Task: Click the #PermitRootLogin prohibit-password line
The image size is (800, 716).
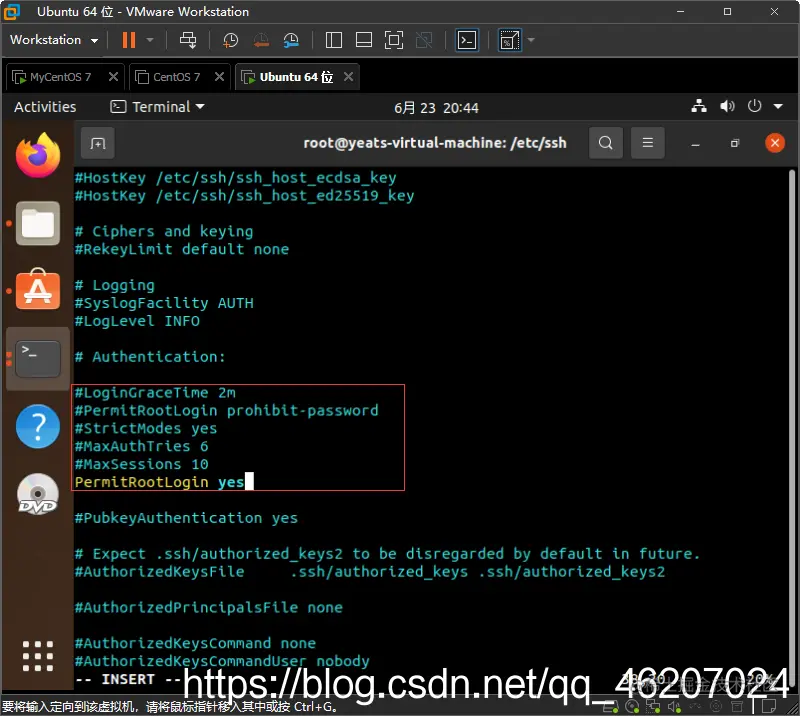Action: pyautogui.click(x=227, y=410)
